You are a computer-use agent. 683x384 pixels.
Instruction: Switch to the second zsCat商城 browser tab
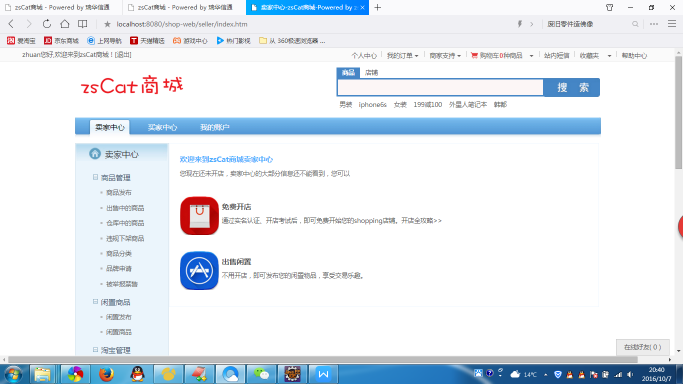click(184, 7)
